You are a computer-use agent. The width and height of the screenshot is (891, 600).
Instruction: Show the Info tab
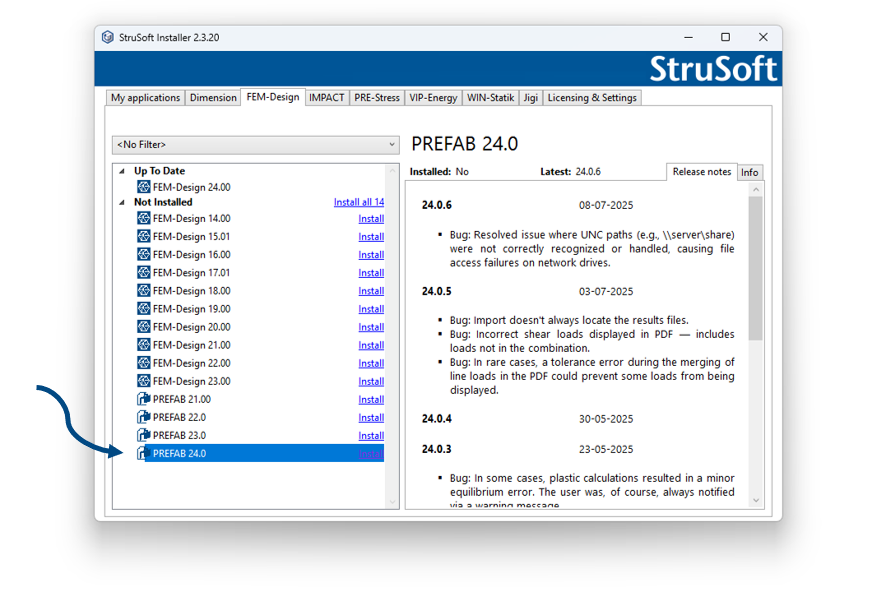pos(750,172)
